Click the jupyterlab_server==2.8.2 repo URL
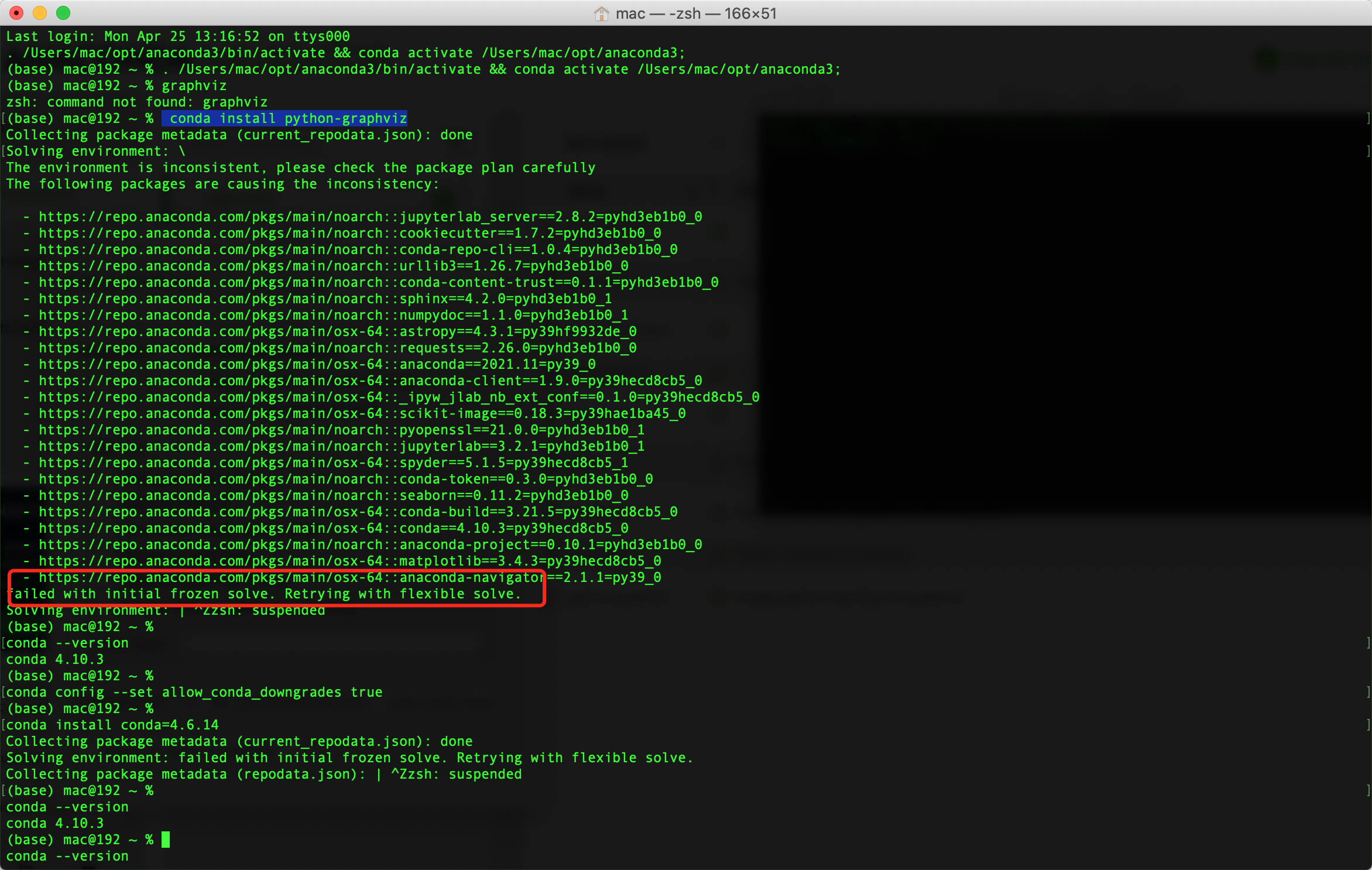Viewport: 1372px width, 870px height. coord(370,217)
